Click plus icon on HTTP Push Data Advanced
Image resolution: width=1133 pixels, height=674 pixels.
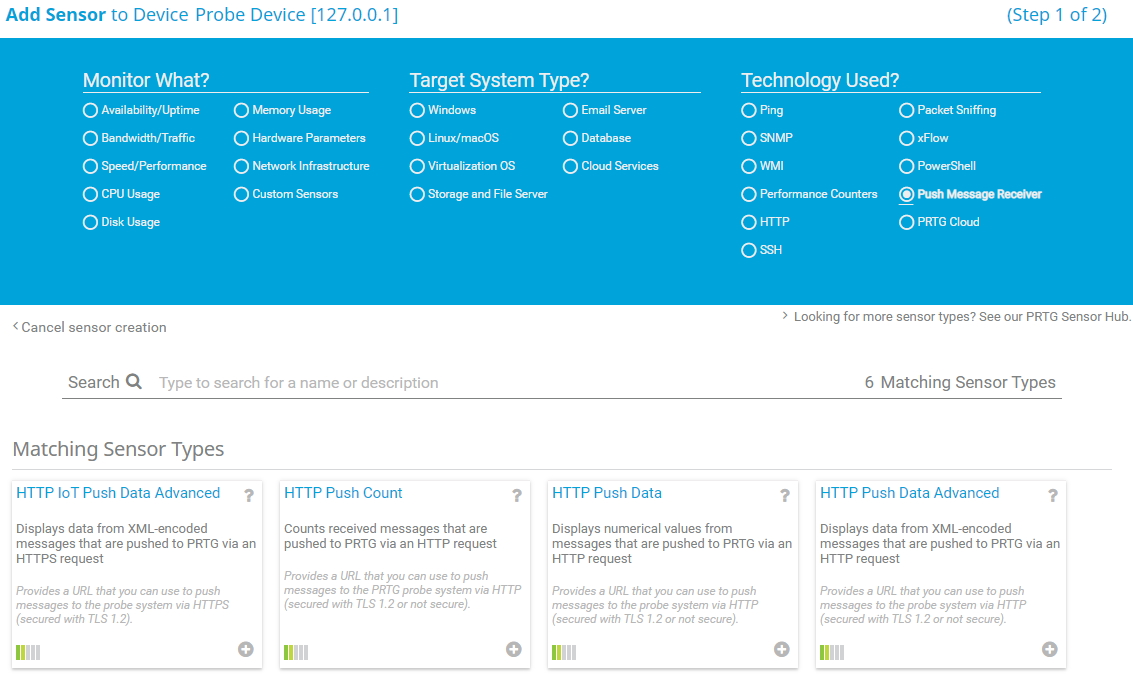pos(1050,650)
